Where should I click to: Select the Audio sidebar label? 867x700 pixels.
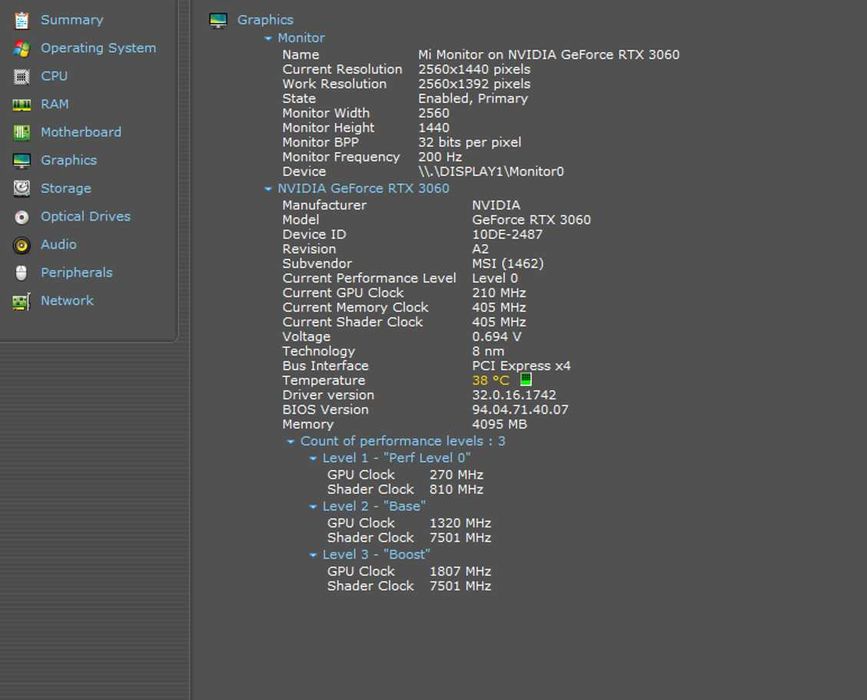tap(59, 244)
